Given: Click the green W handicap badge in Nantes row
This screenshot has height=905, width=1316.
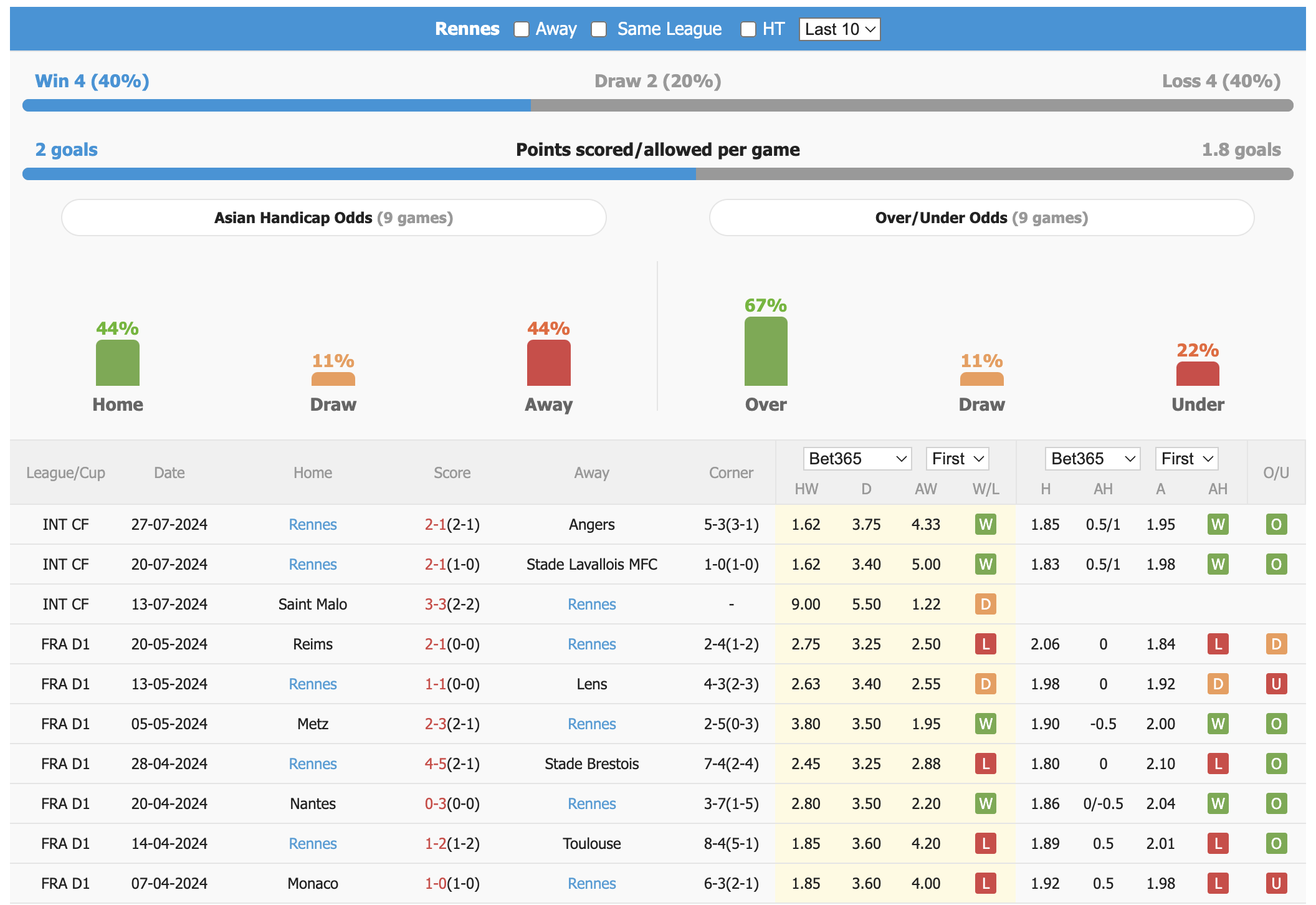Looking at the screenshot, I should pyautogui.click(x=1218, y=803).
